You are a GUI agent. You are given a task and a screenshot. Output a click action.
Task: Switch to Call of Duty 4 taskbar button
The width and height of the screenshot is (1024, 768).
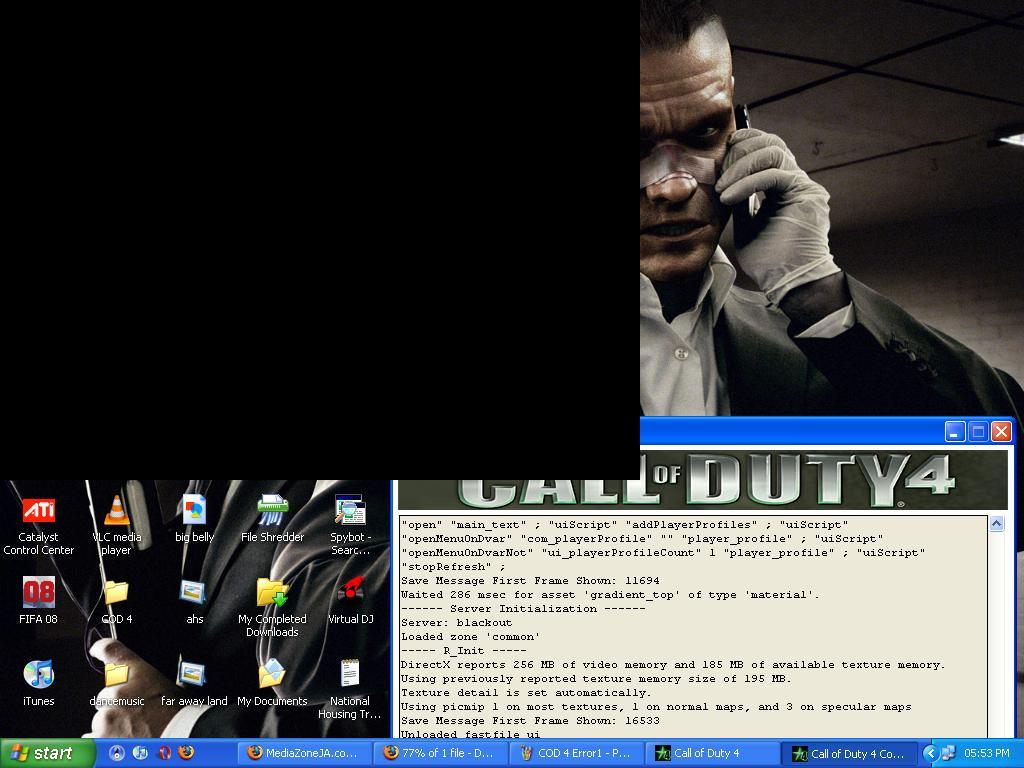[713, 753]
